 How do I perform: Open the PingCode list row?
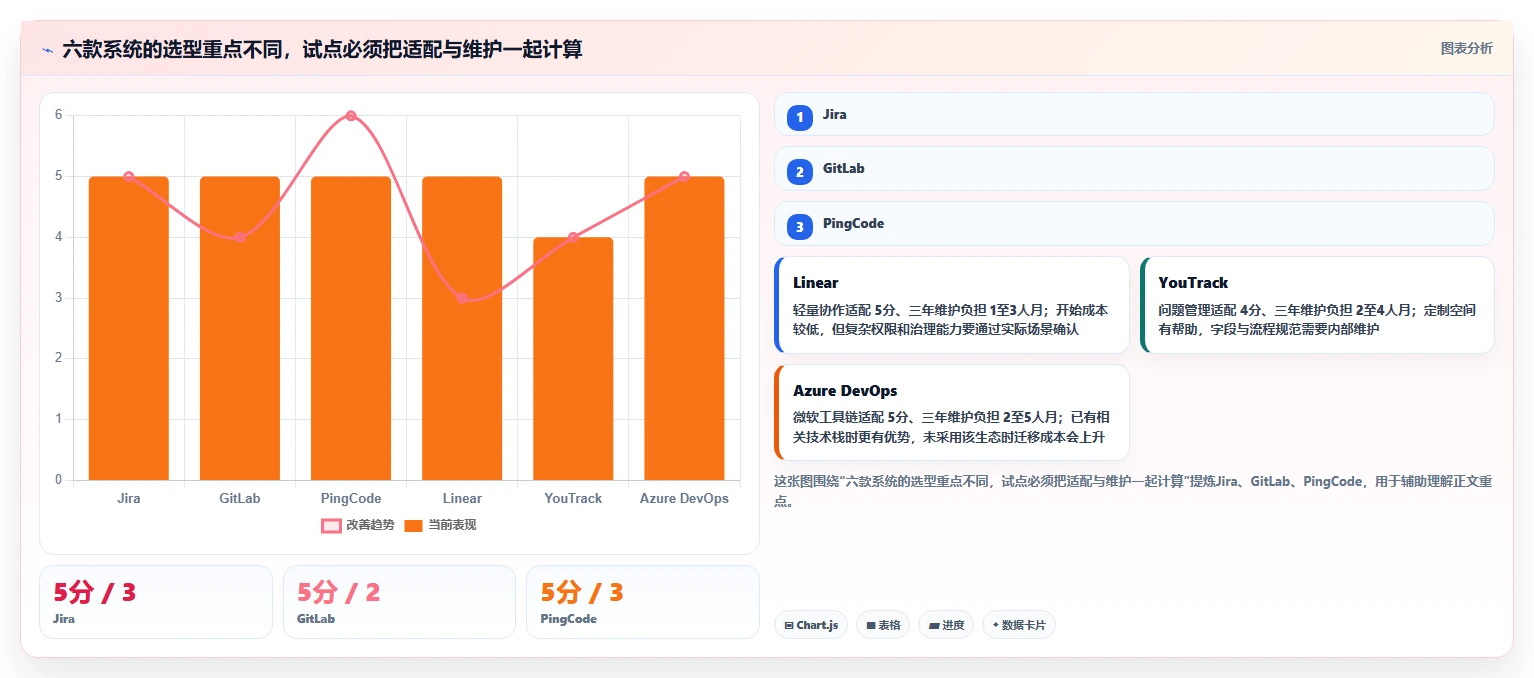click(x=1134, y=224)
